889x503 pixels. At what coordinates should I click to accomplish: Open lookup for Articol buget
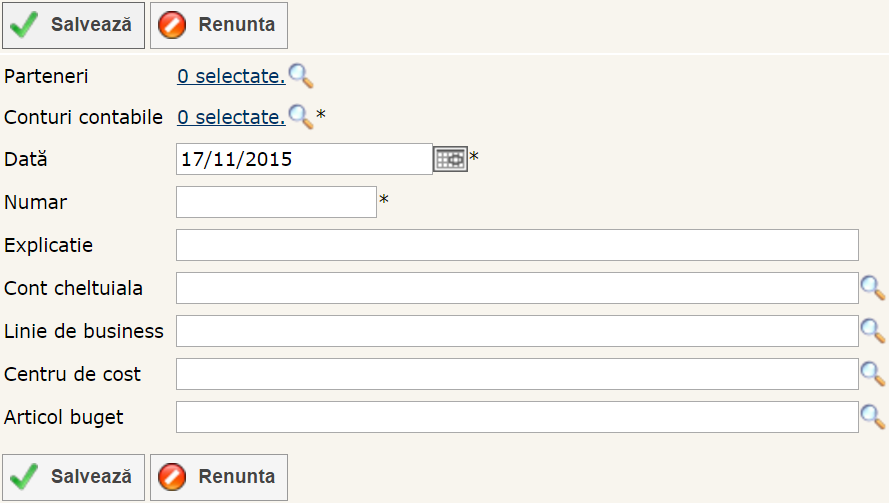coord(873,417)
